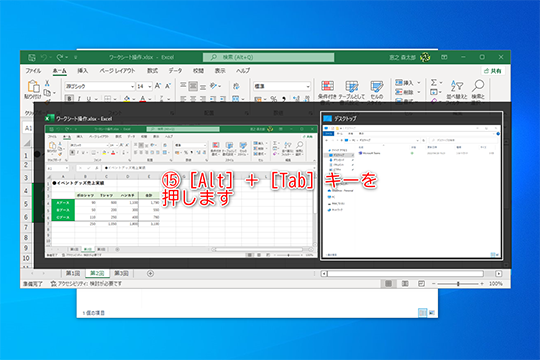The height and width of the screenshot is (360, 540).
Task: Click the Cut scissors icon
Action: coord(47,83)
